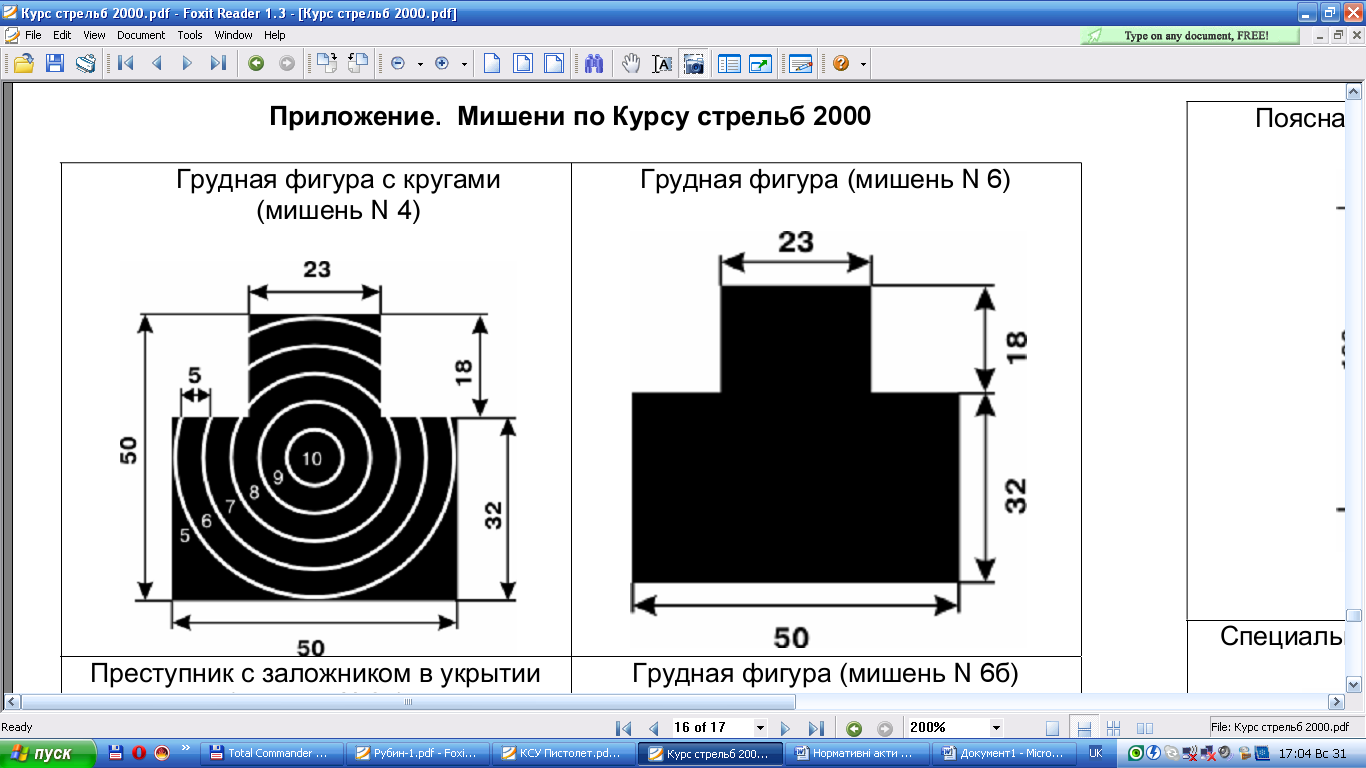1366x768 pixels.
Task: Toggle the navigation panel layout icon
Action: 729,63
